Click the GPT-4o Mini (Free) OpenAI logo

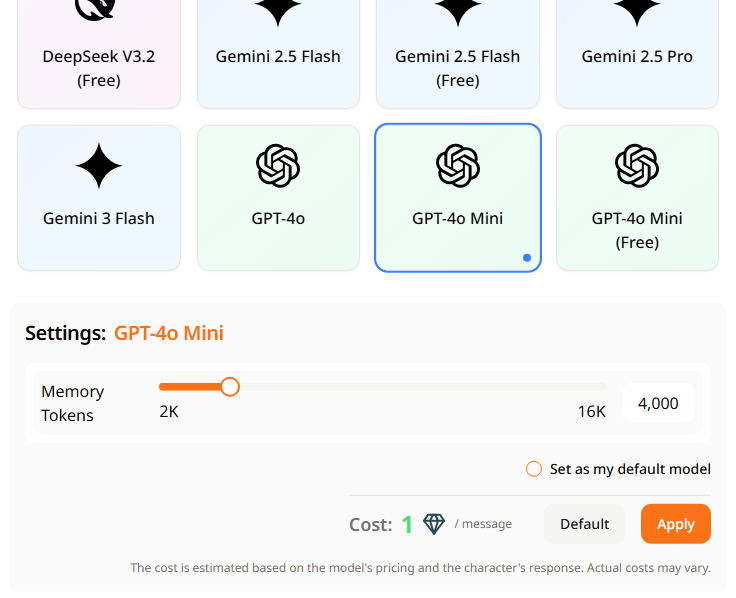click(637, 166)
